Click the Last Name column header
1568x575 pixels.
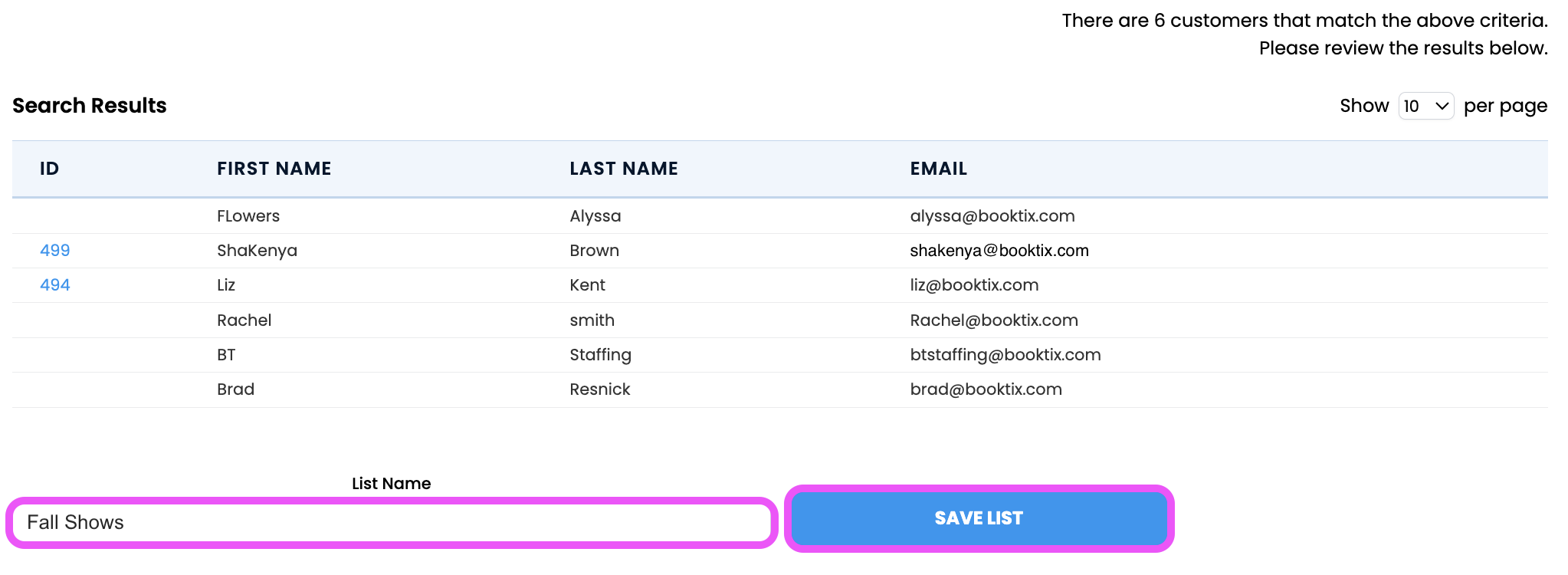[x=624, y=169]
